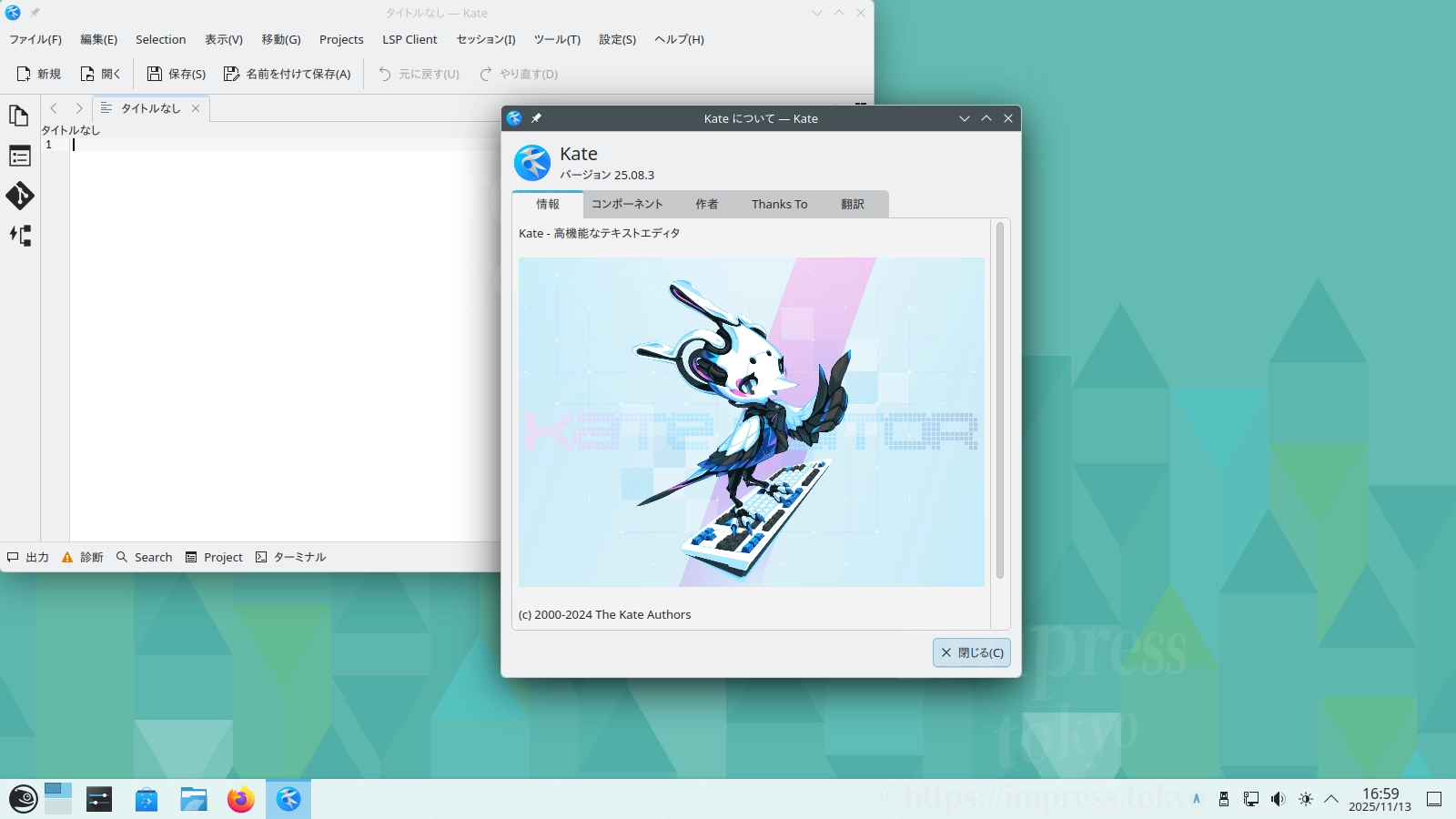Toggle the 診断 diagnostics panel
Screen dimensions: 1456x819
point(82,557)
